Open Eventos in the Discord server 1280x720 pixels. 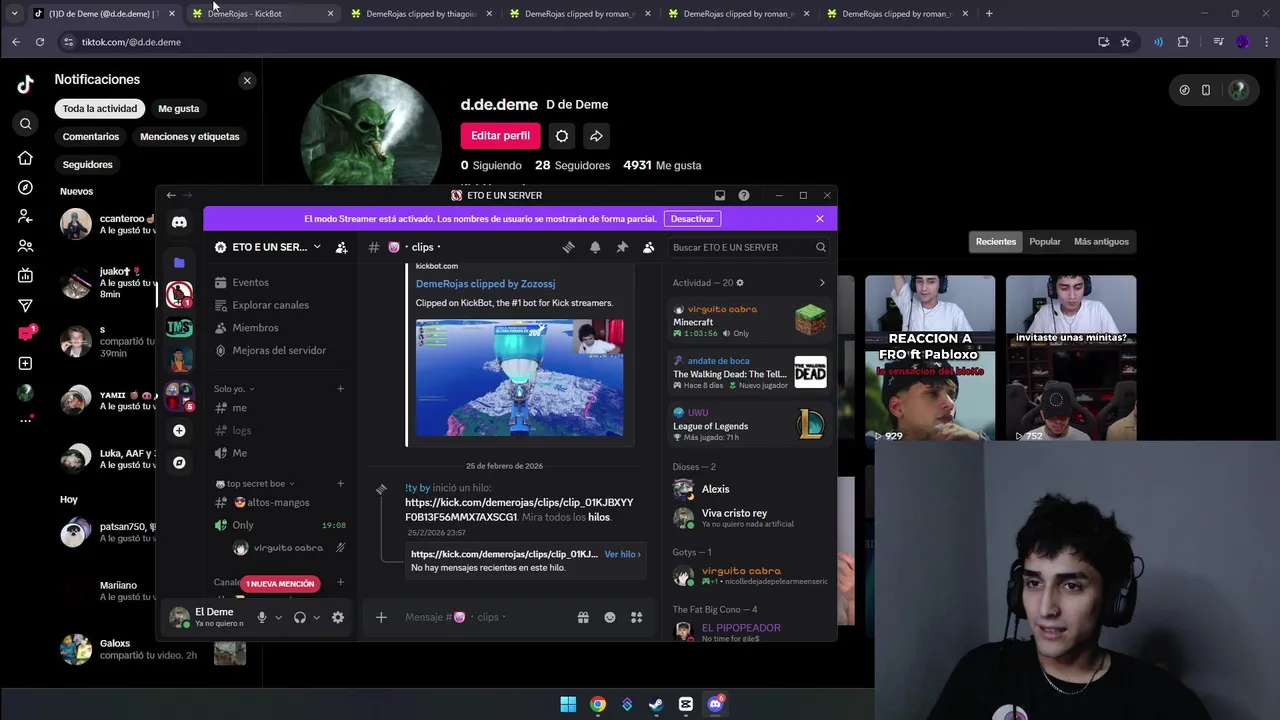pyautogui.click(x=250, y=282)
